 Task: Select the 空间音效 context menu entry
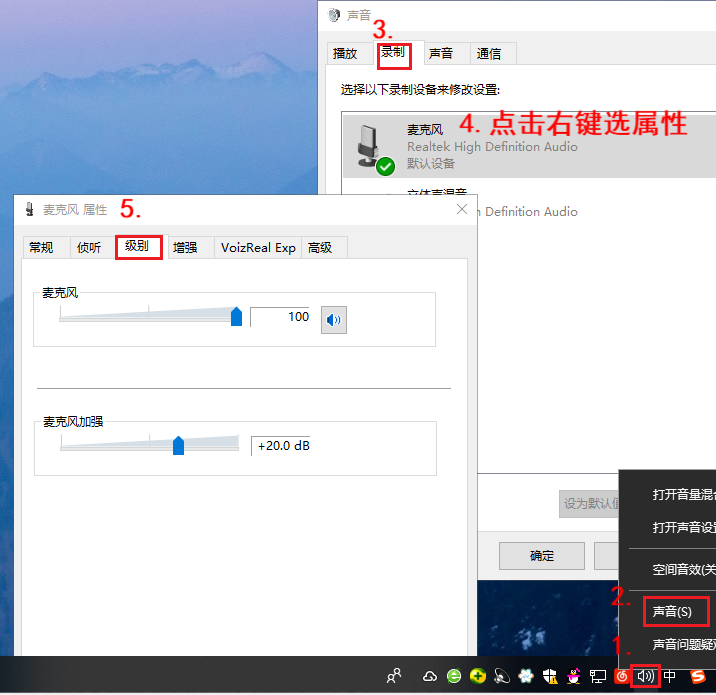[x=668, y=569]
